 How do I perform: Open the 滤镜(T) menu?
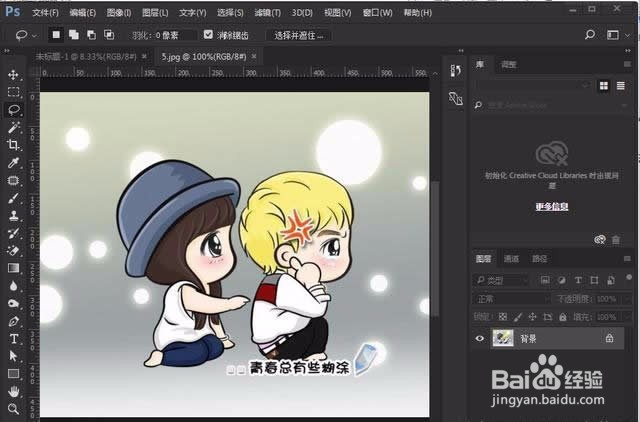(267, 13)
